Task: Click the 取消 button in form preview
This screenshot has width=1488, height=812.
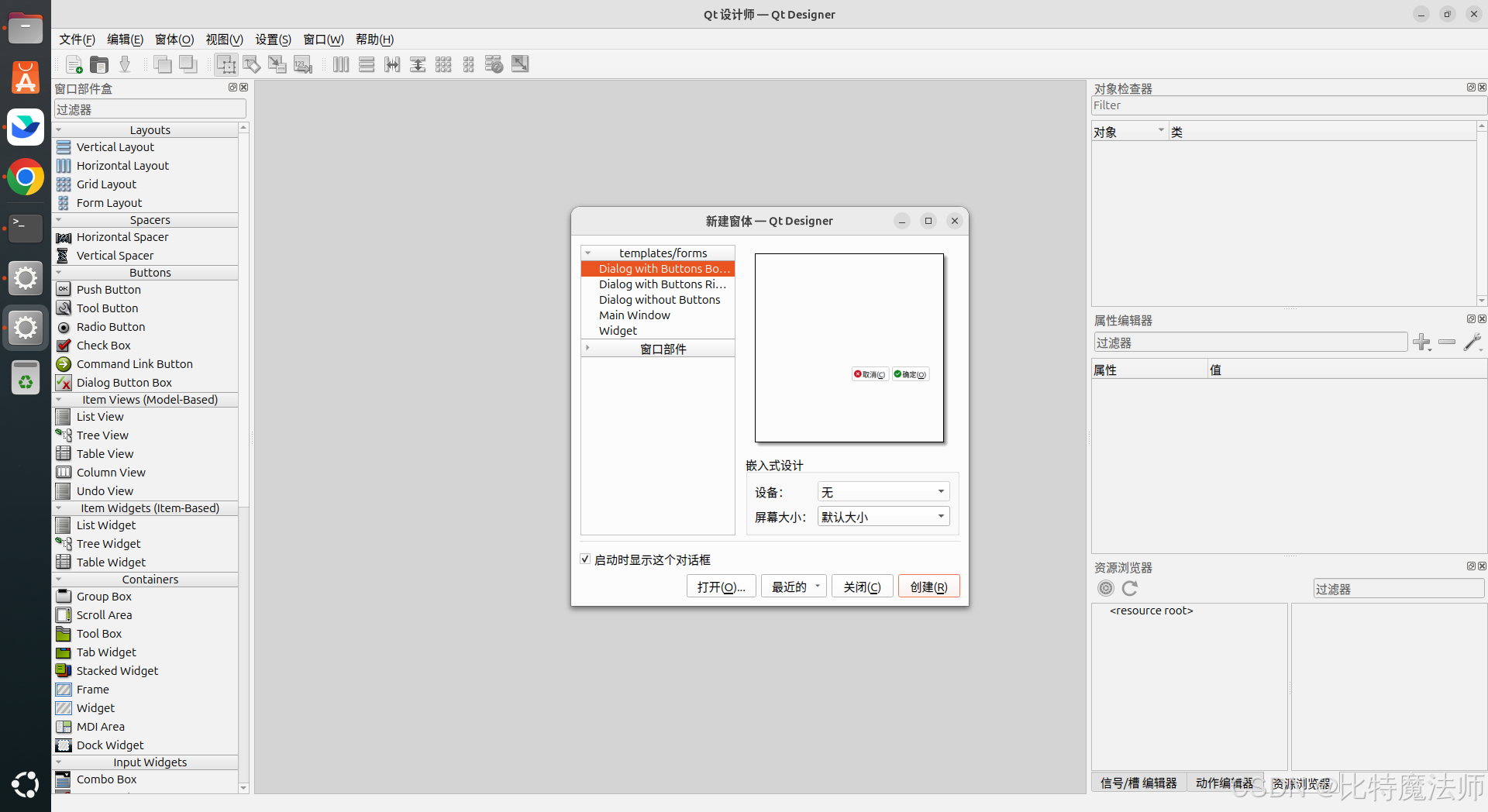Action: tap(869, 374)
